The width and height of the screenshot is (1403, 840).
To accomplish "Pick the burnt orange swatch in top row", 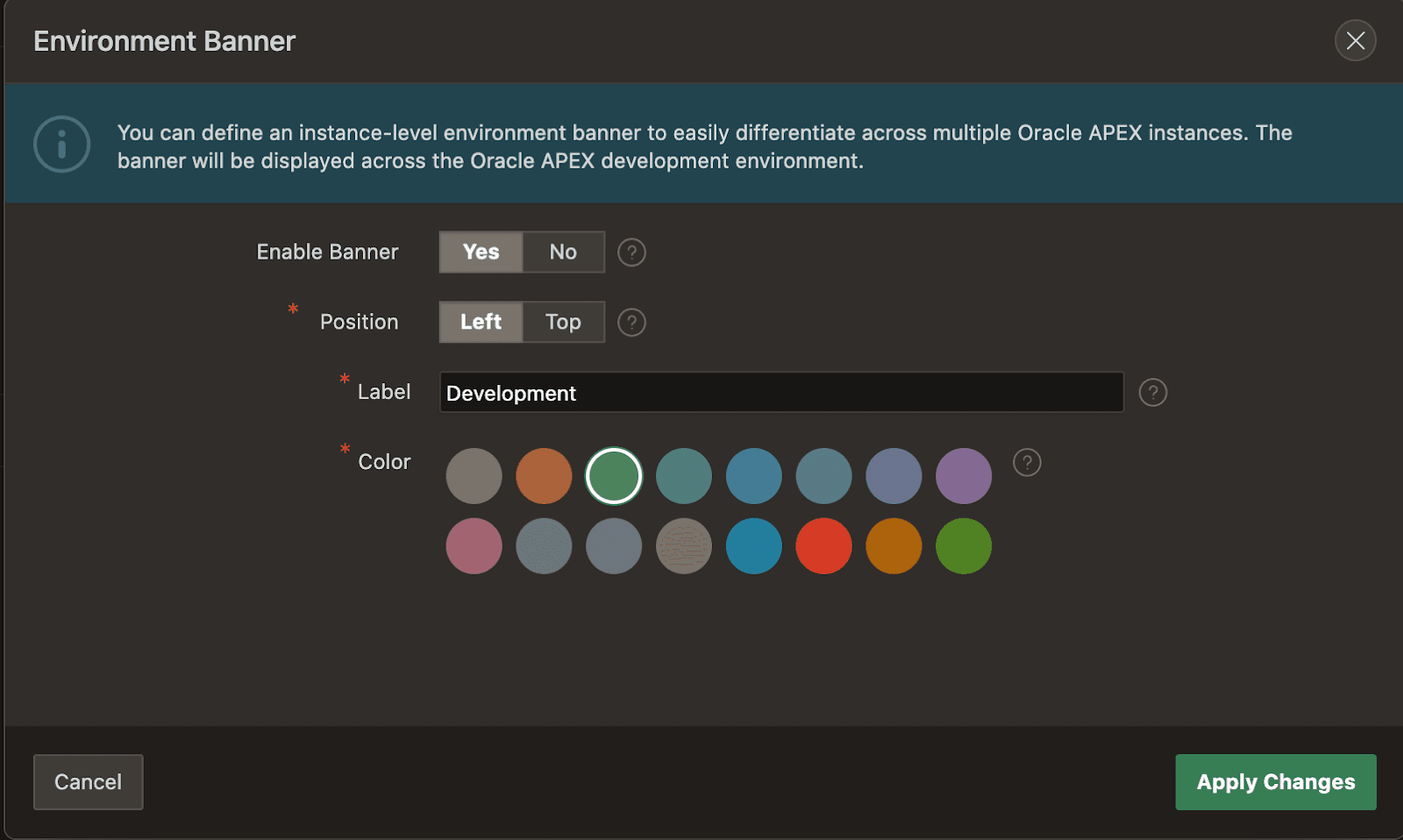I will [544, 476].
